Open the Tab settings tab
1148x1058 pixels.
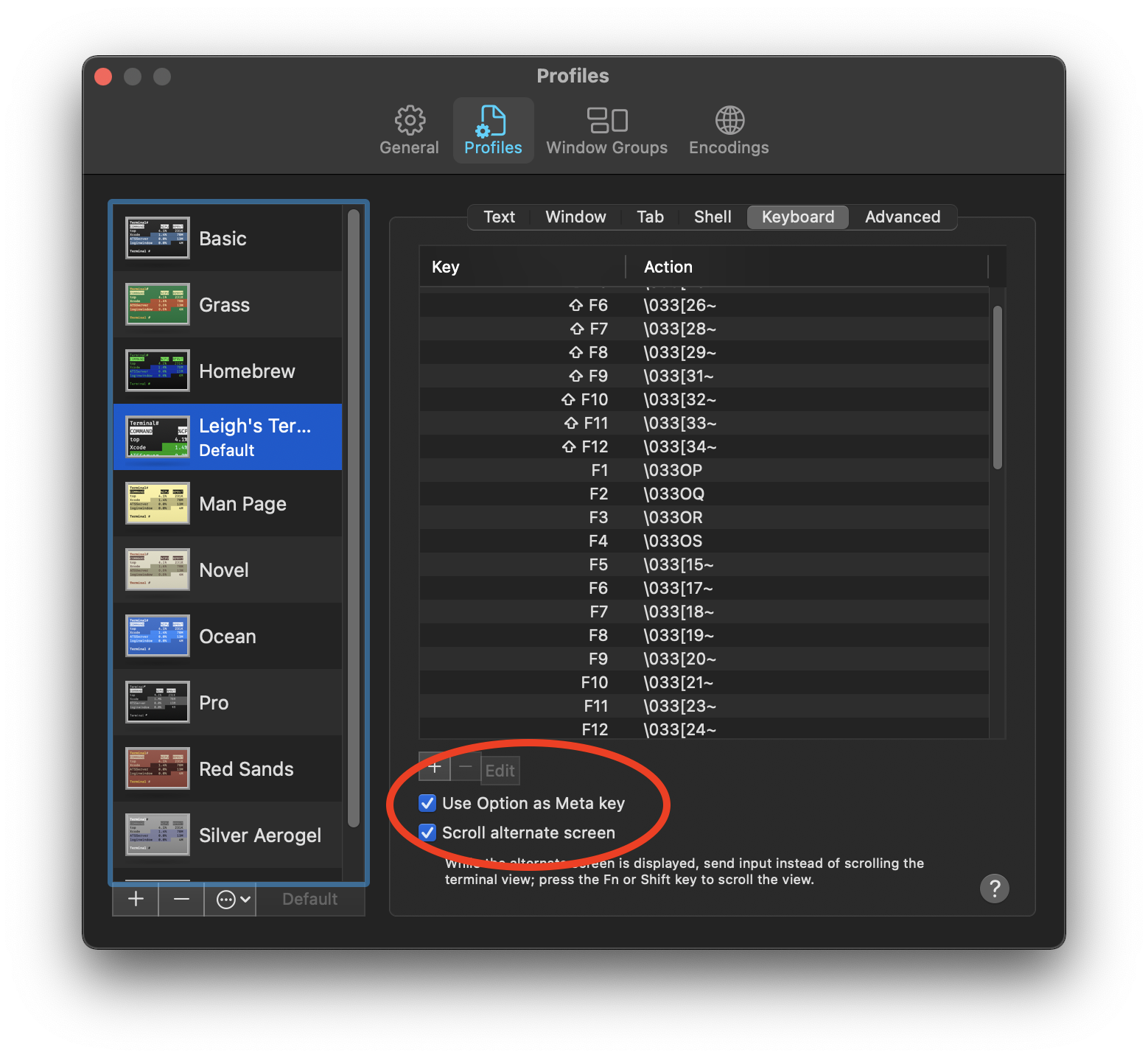(x=650, y=217)
